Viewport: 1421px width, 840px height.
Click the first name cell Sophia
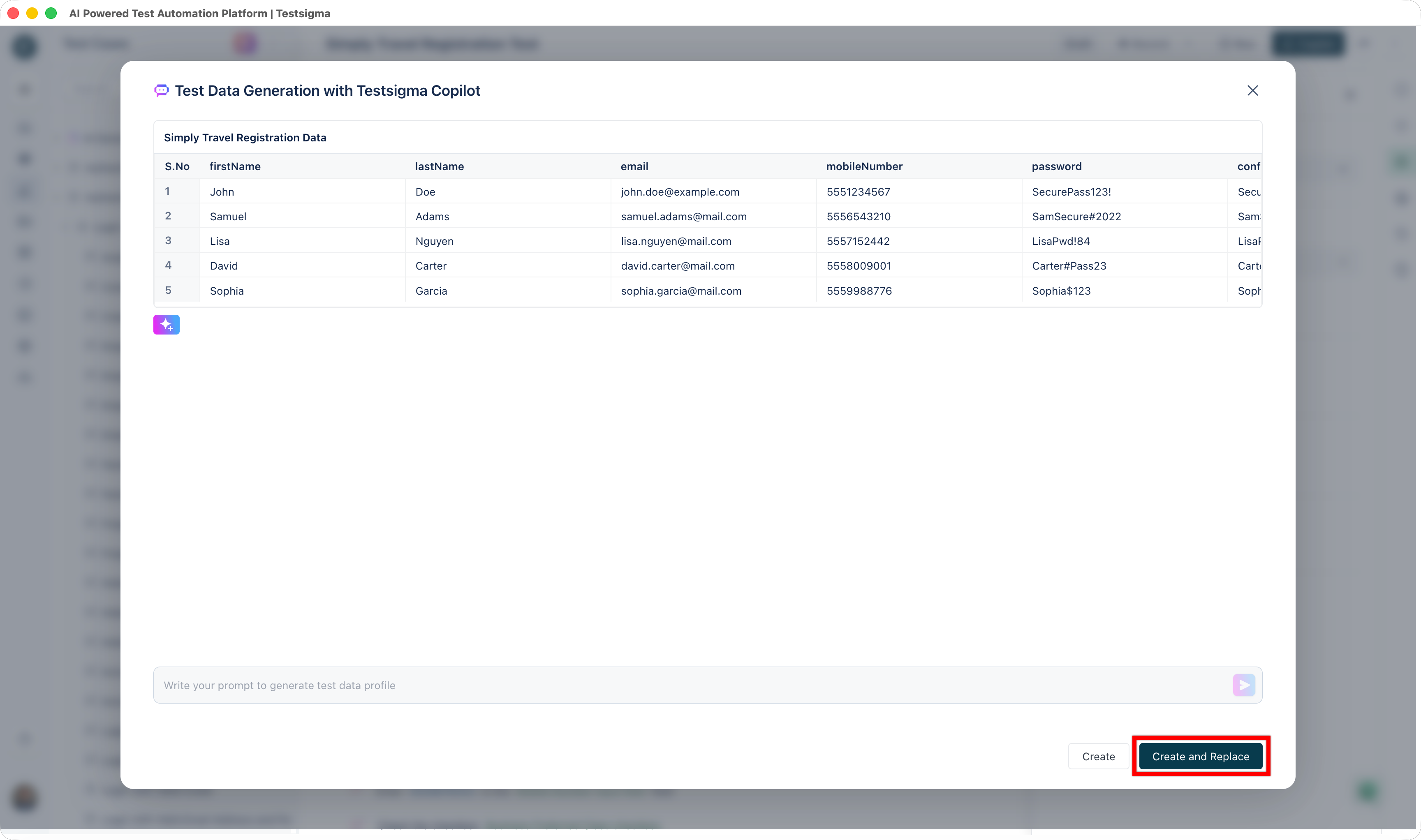(303, 291)
